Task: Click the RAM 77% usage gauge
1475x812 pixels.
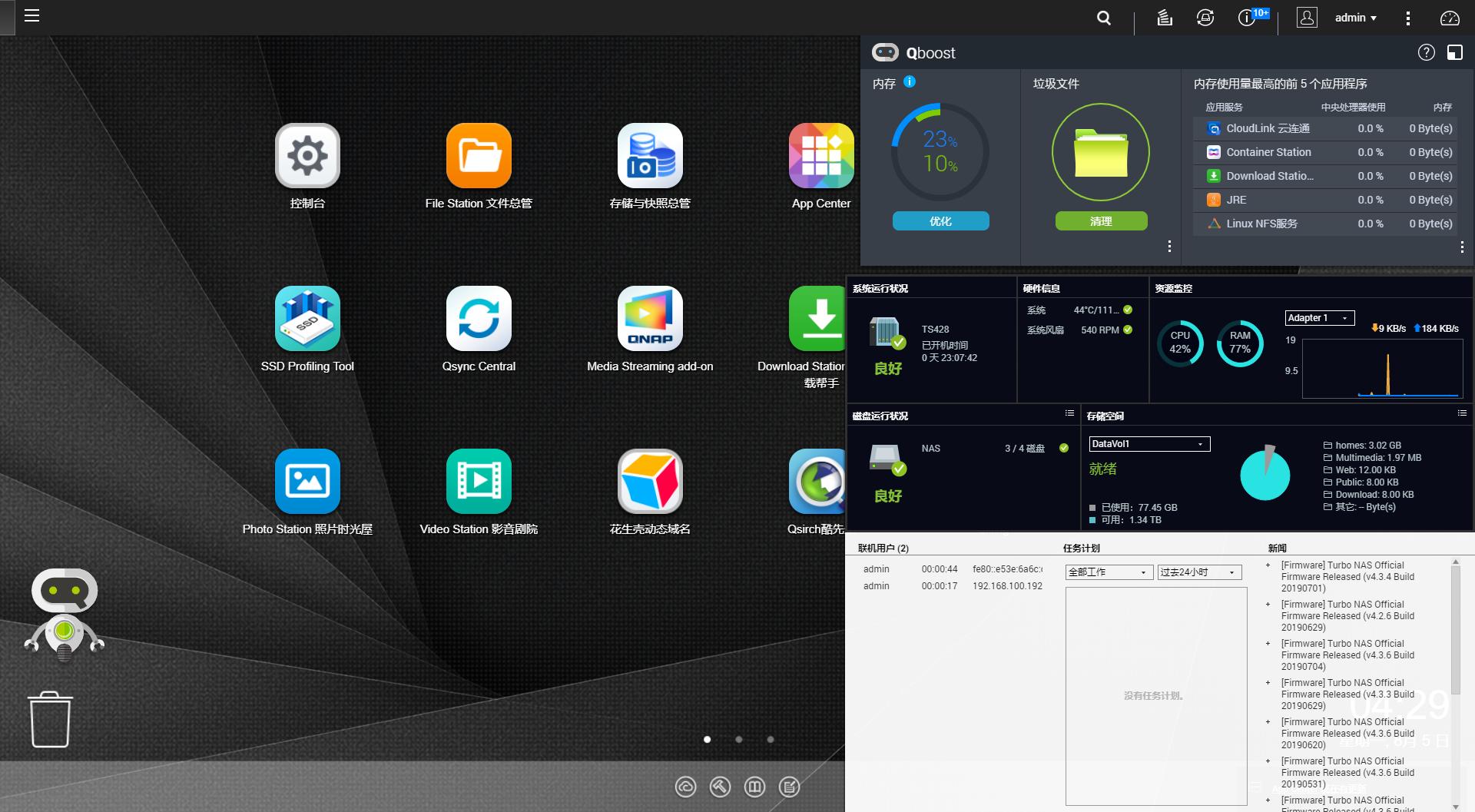Action: 1240,343
